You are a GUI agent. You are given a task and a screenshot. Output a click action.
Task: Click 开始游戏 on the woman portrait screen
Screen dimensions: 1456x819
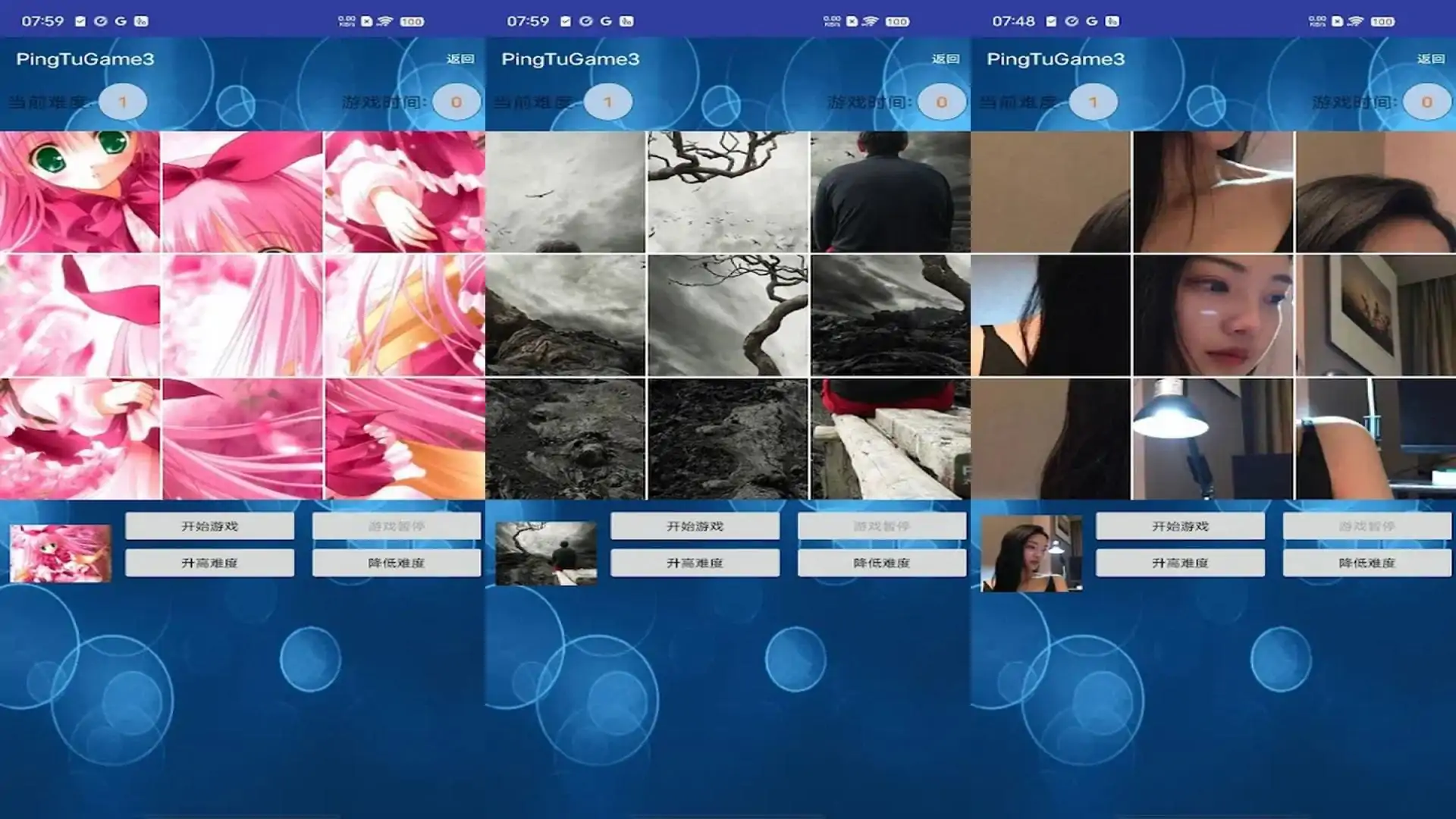tap(1181, 526)
